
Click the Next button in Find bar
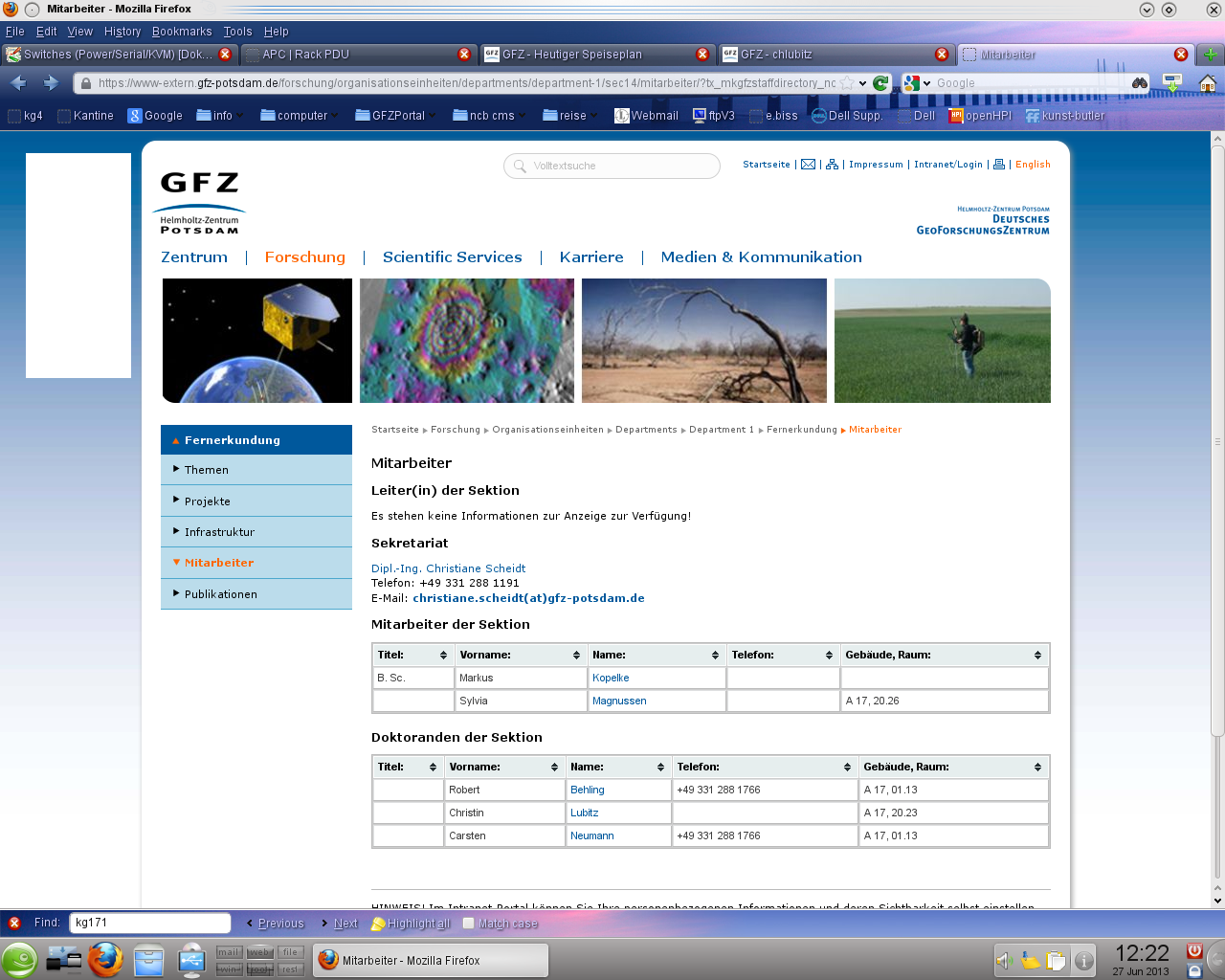coord(340,924)
